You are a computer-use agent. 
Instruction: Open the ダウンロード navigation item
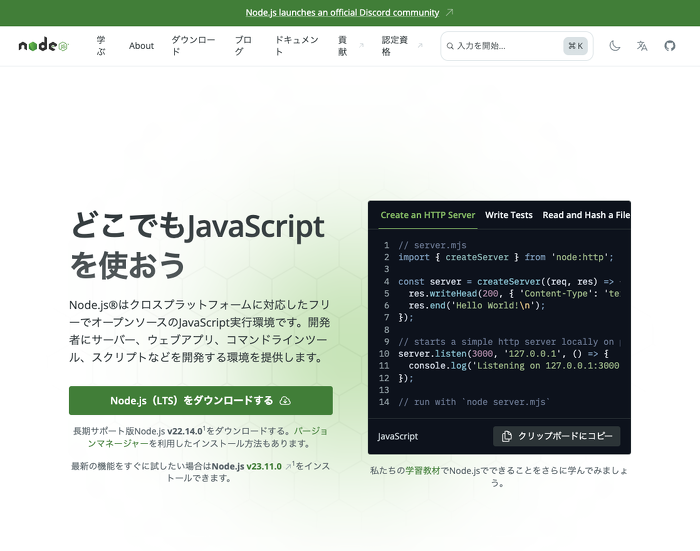[x=192, y=46]
